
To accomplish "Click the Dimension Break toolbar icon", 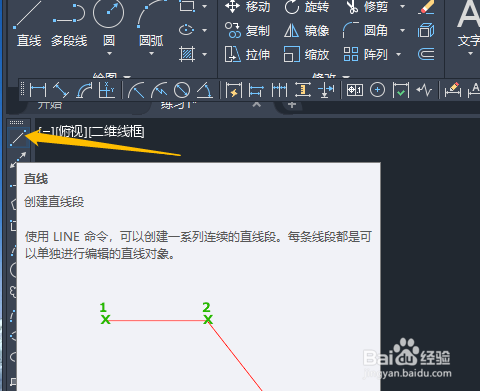I will click(x=326, y=90).
